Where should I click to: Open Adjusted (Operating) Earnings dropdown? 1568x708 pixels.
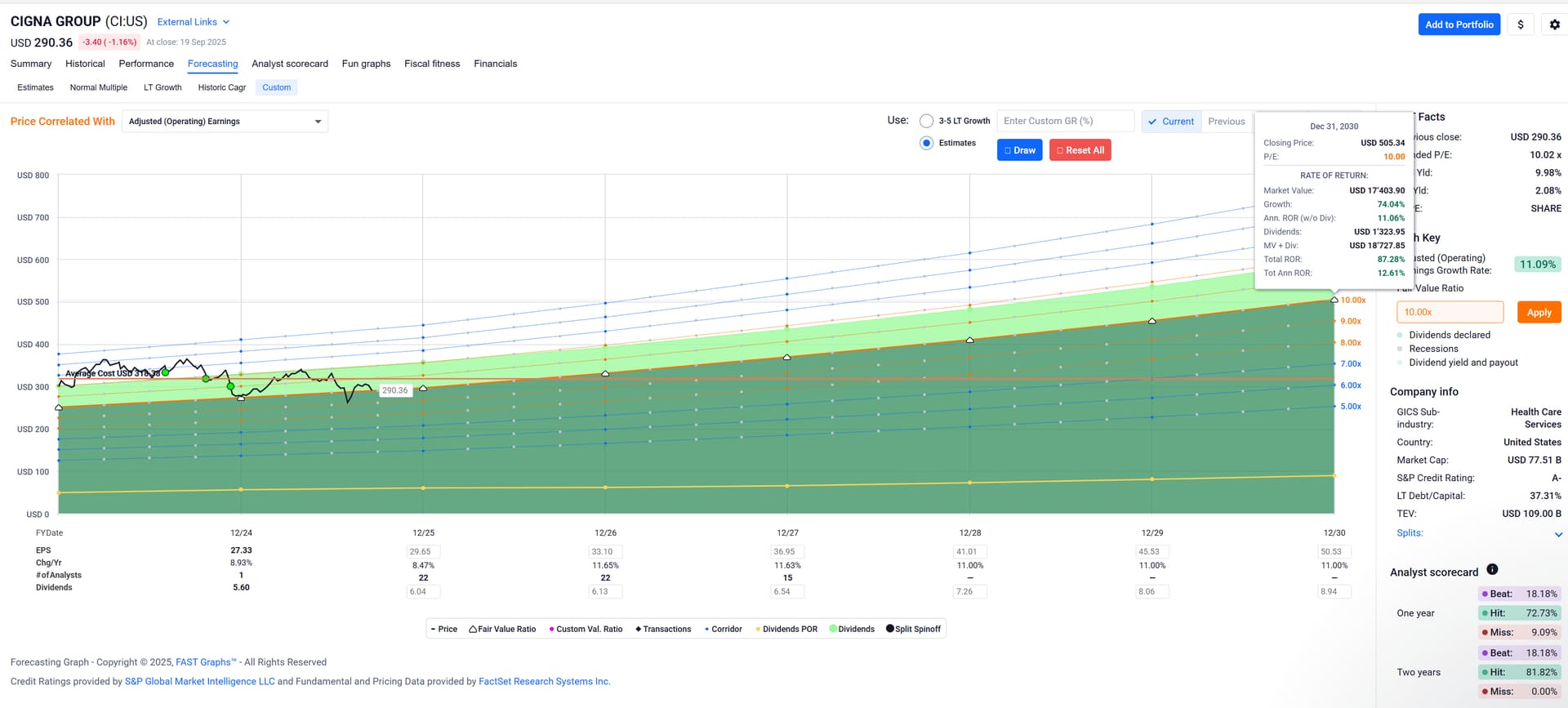pyautogui.click(x=225, y=122)
